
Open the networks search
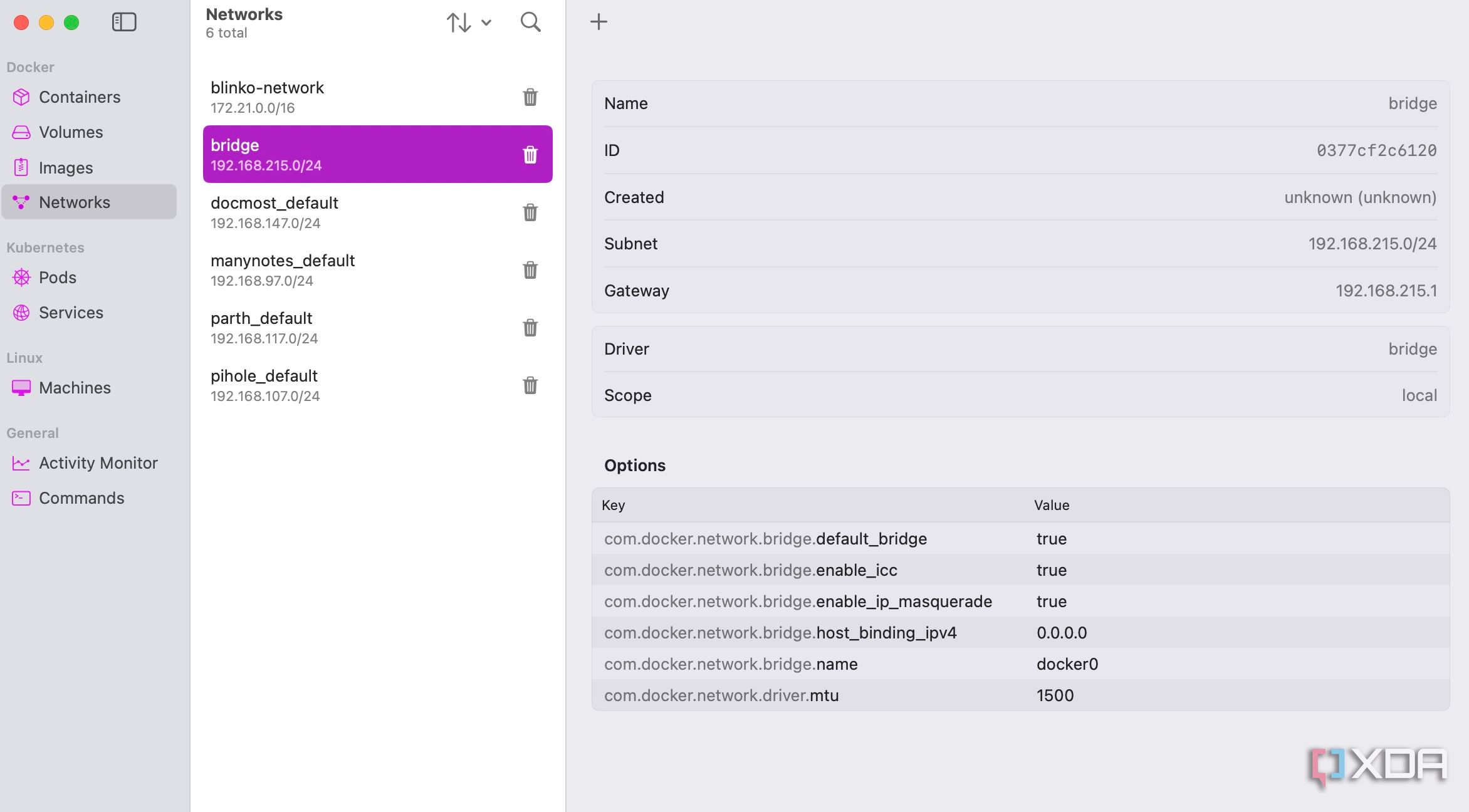click(530, 22)
